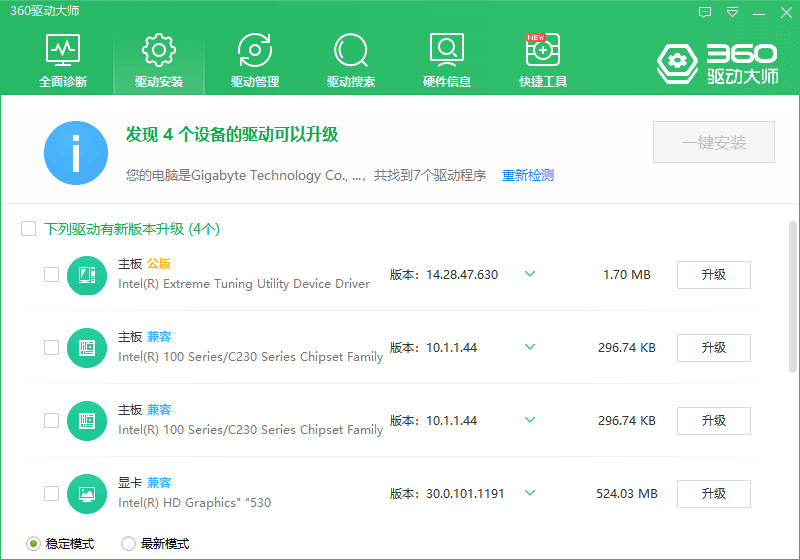
Task: Click the feedback message icon in the title bar
Action: pos(705,12)
